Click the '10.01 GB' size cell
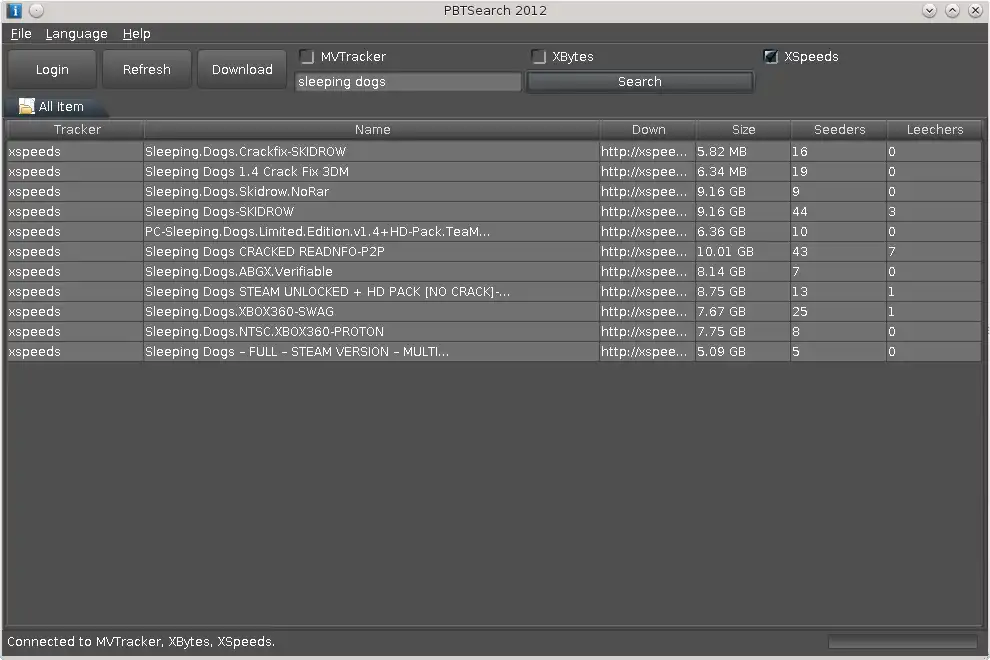Screen dimensions: 990x660 [x=742, y=251]
